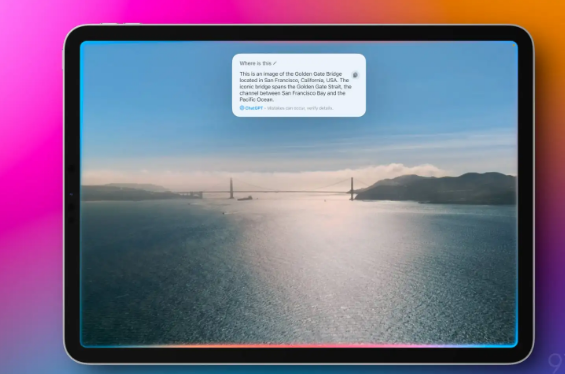Tap the cargo ship near the bridge
The image size is (565, 374).
[245, 198]
